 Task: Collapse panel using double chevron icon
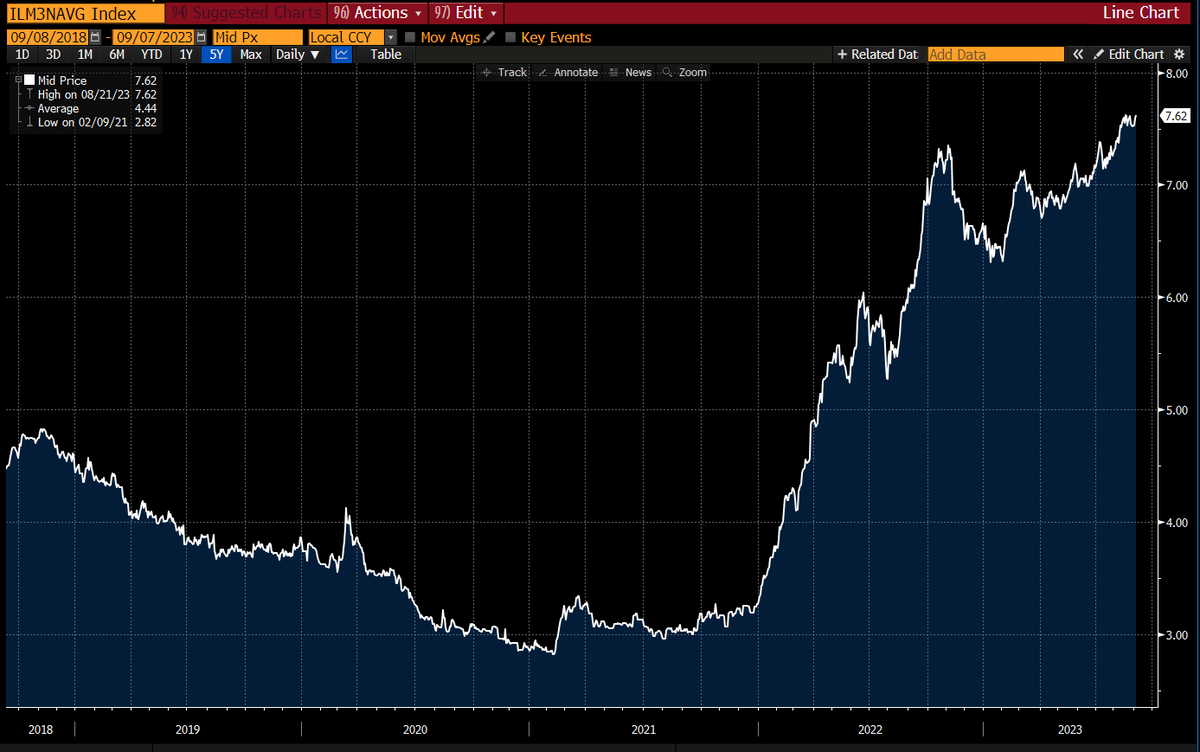(1078, 54)
